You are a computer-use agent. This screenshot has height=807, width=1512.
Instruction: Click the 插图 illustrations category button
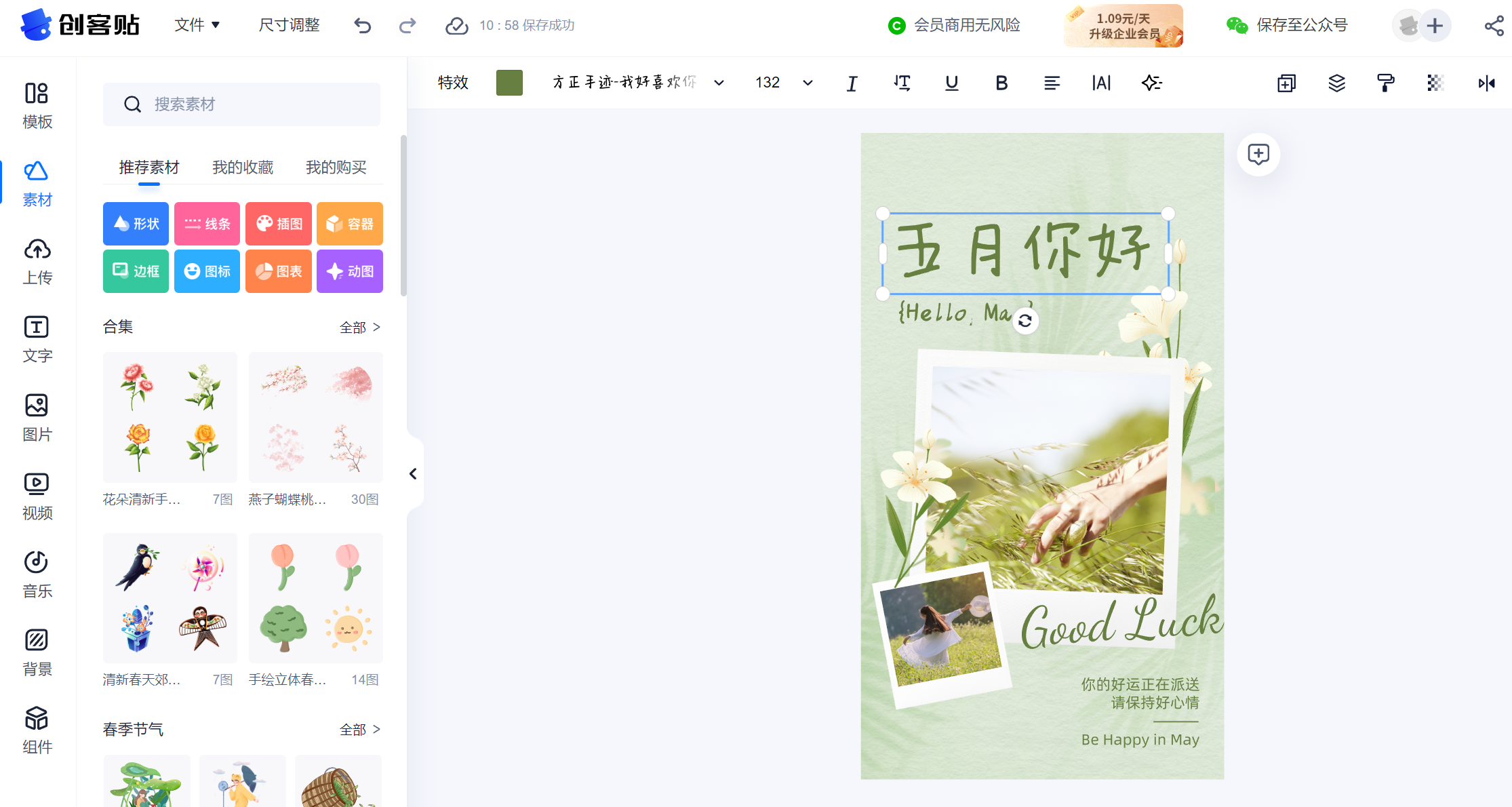279,224
